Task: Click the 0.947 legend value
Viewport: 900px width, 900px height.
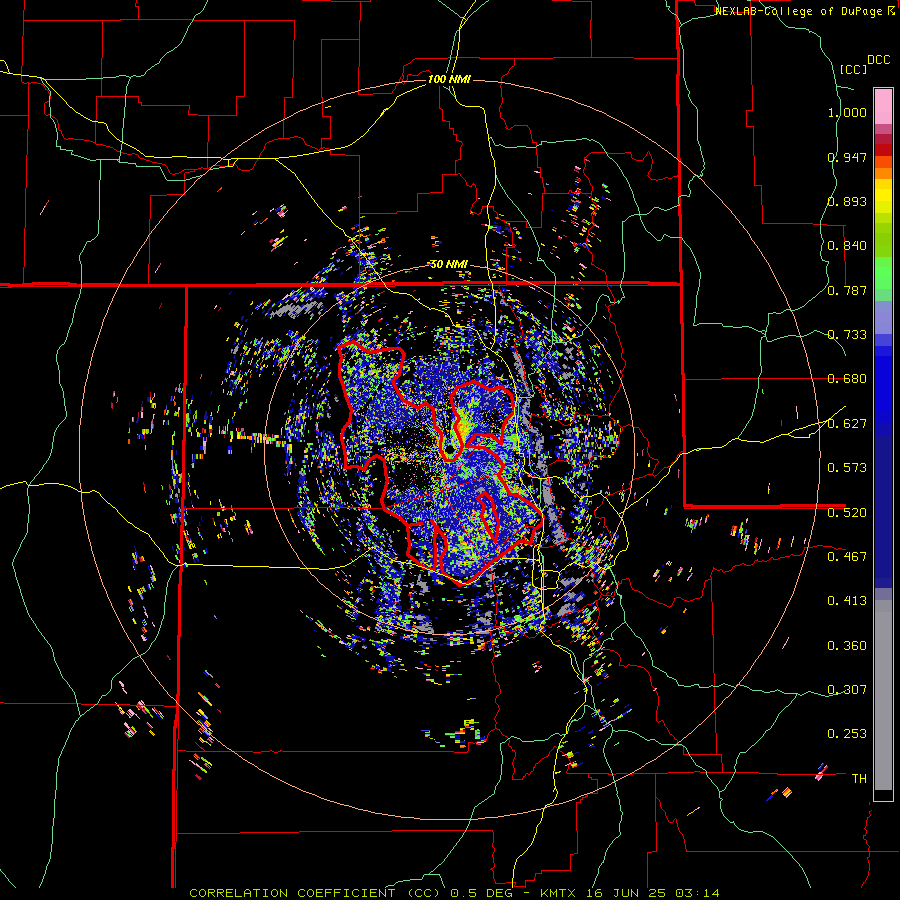Action: click(x=847, y=157)
